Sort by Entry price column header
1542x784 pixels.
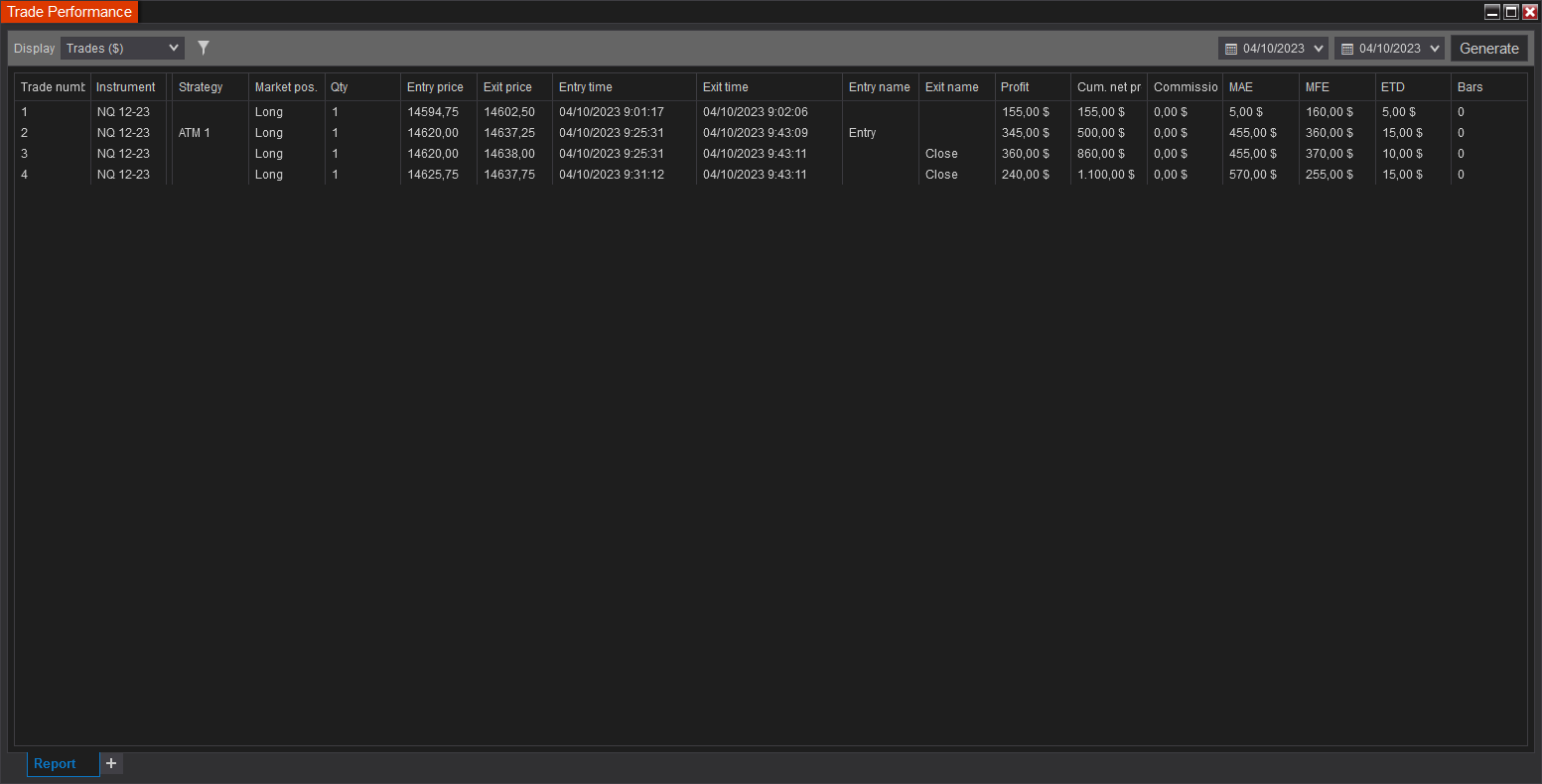coord(439,87)
